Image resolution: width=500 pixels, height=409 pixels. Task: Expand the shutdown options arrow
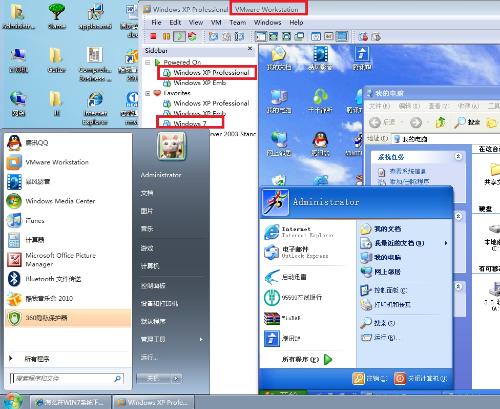point(177,378)
